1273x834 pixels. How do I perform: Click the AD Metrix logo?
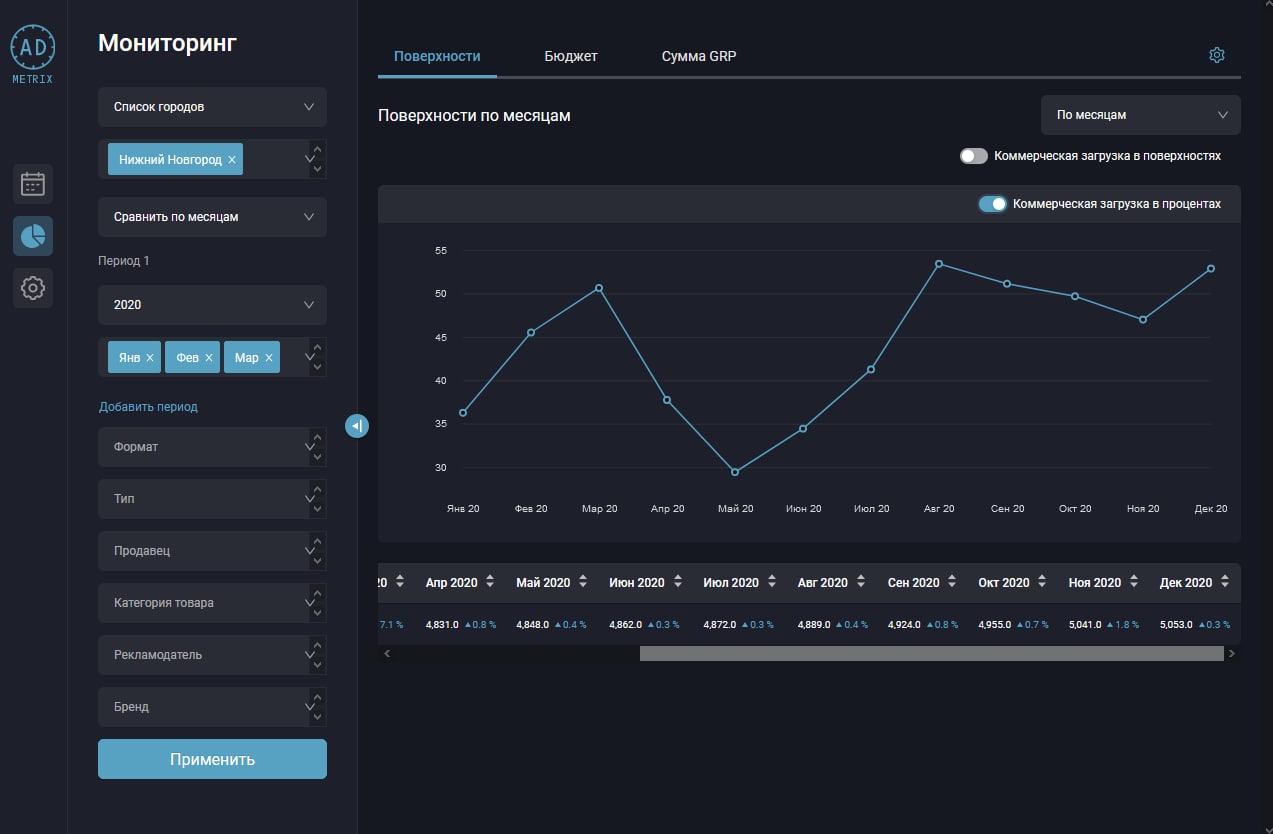click(33, 54)
